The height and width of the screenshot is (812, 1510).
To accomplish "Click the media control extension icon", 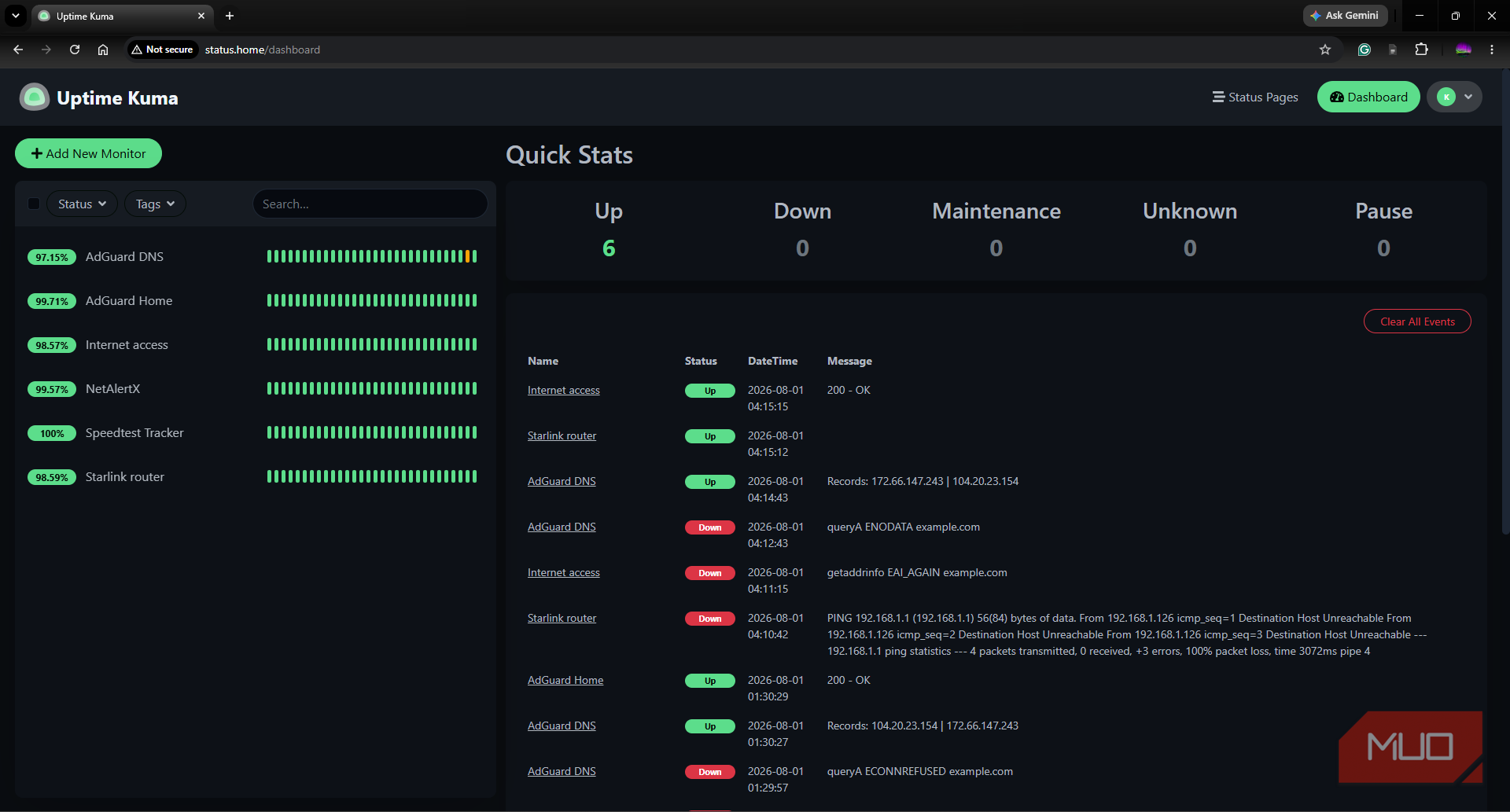I will [x=1393, y=50].
